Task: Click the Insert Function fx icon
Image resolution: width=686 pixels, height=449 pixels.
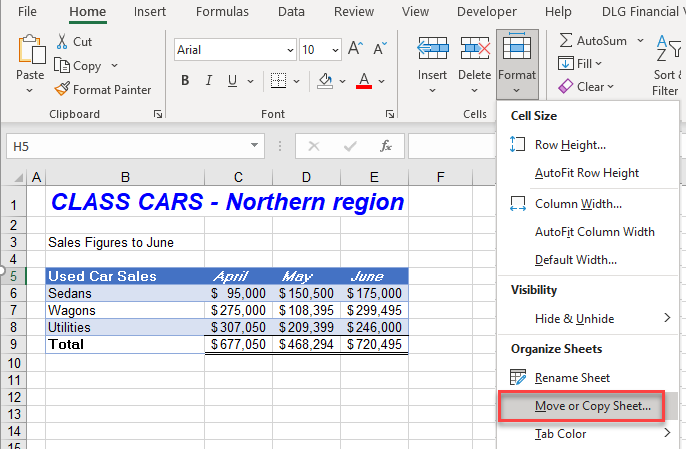Action: 386,146
